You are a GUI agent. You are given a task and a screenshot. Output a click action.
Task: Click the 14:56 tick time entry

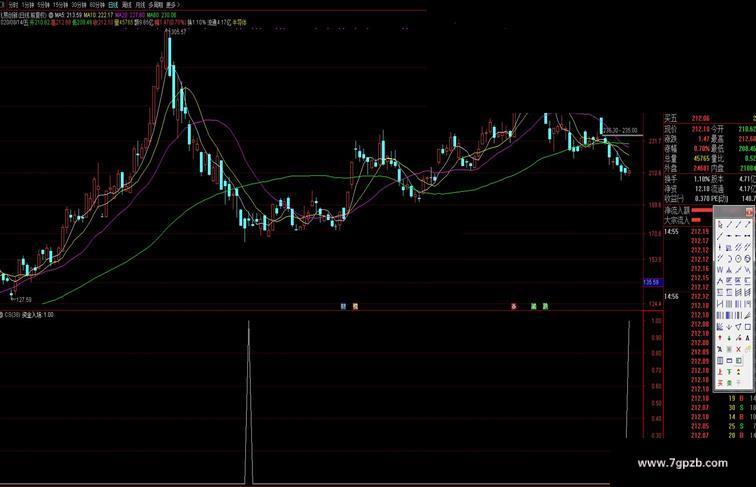[x=671, y=297]
